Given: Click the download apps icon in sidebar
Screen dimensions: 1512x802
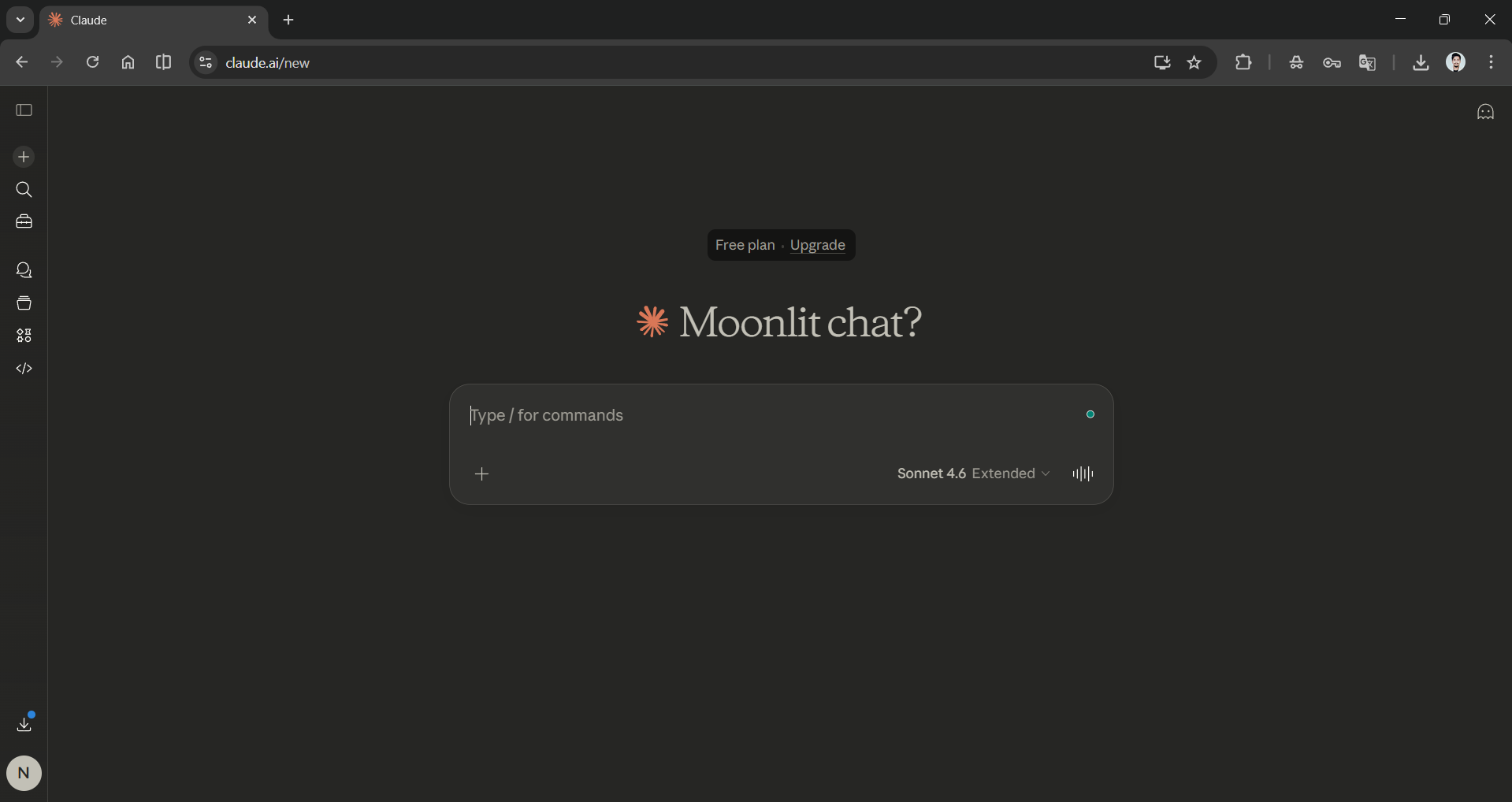Looking at the screenshot, I should pyautogui.click(x=24, y=723).
